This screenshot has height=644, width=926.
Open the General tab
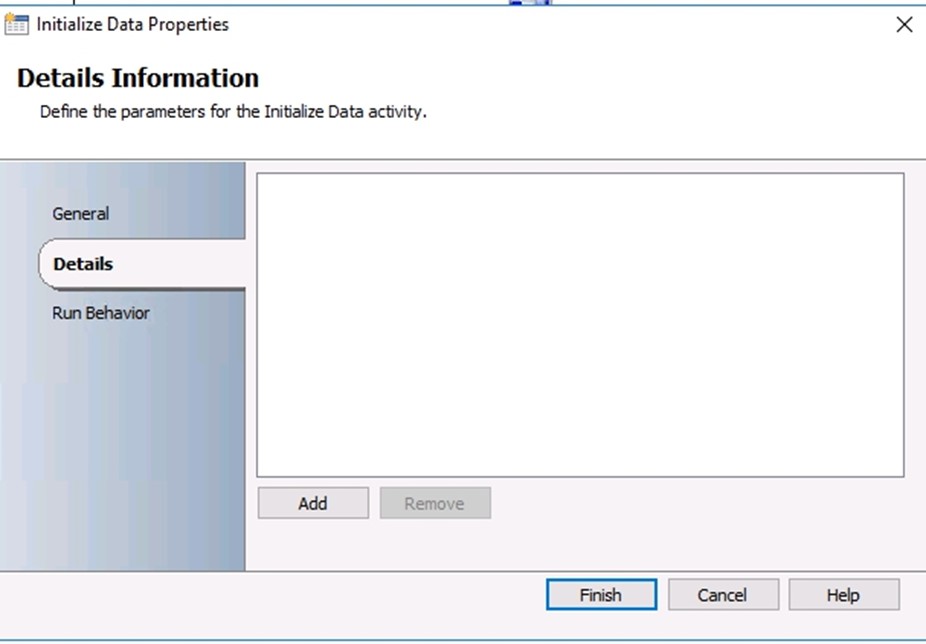[x=80, y=213]
